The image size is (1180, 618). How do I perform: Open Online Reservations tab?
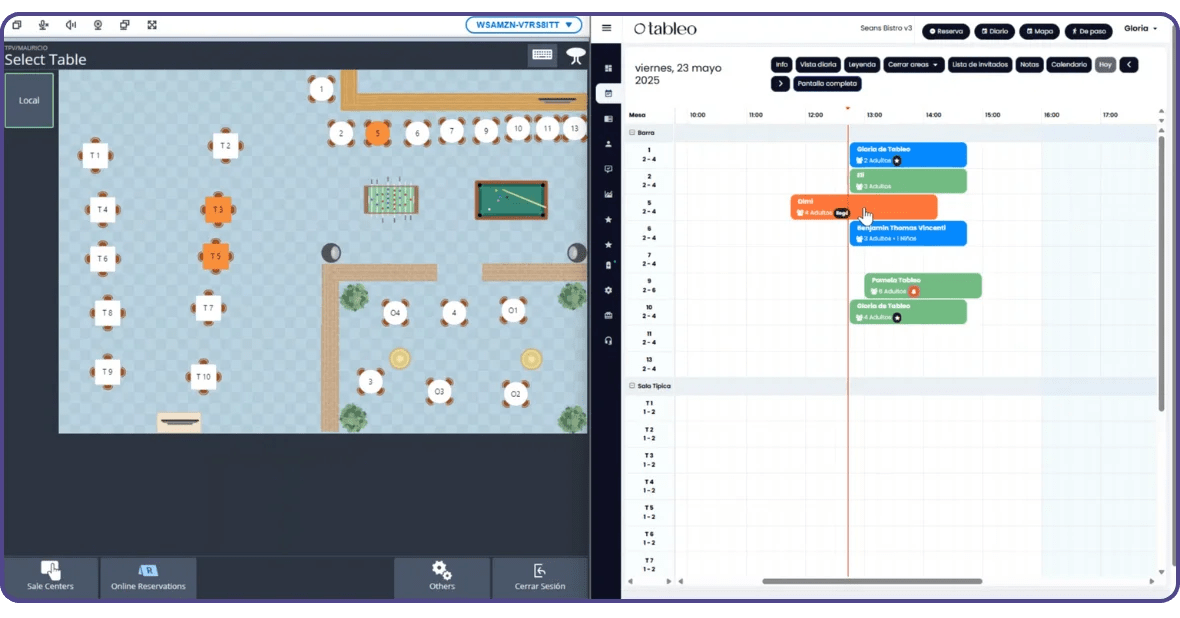coord(148,577)
